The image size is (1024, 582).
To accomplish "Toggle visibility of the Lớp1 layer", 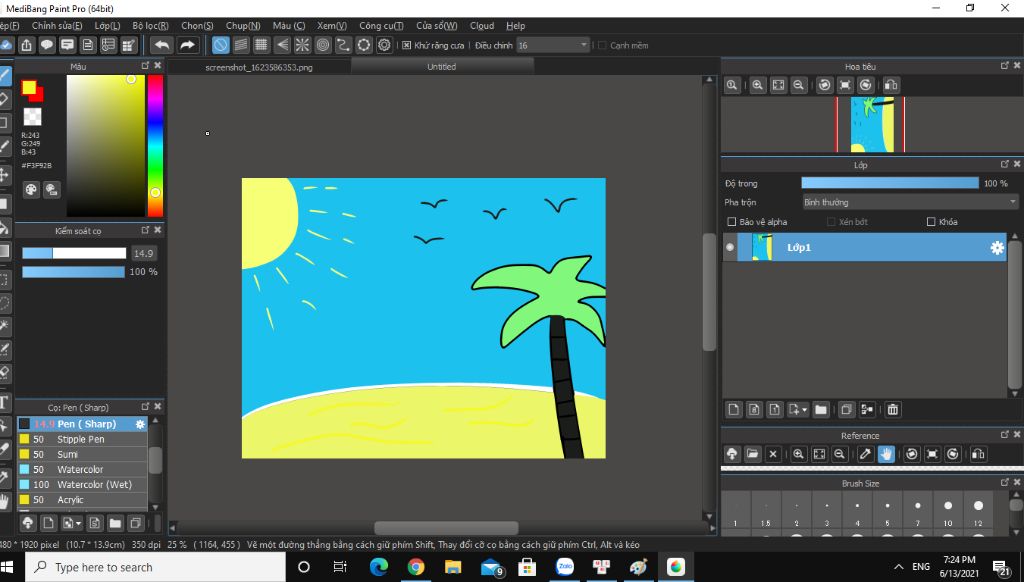I will coord(730,248).
